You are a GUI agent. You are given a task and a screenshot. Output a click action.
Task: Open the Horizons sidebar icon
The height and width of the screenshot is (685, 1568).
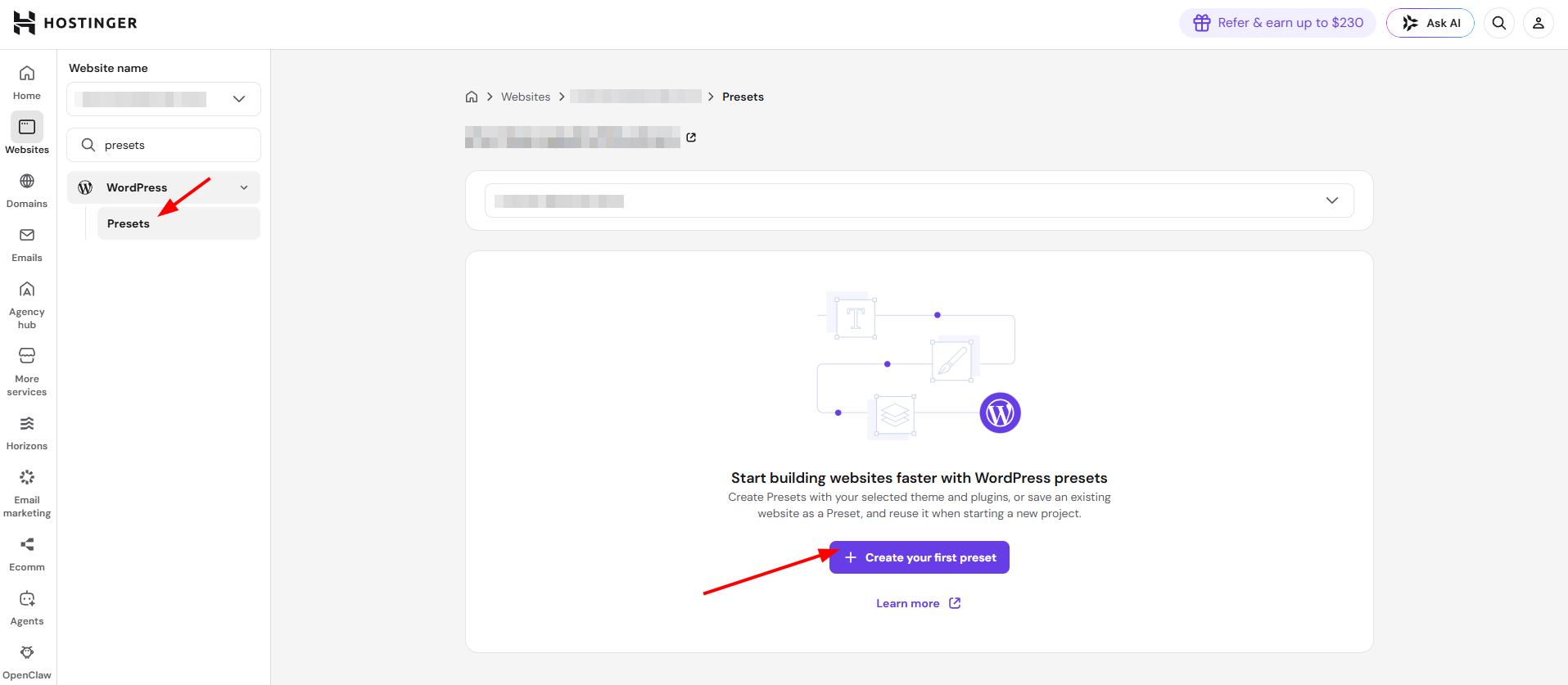point(27,423)
